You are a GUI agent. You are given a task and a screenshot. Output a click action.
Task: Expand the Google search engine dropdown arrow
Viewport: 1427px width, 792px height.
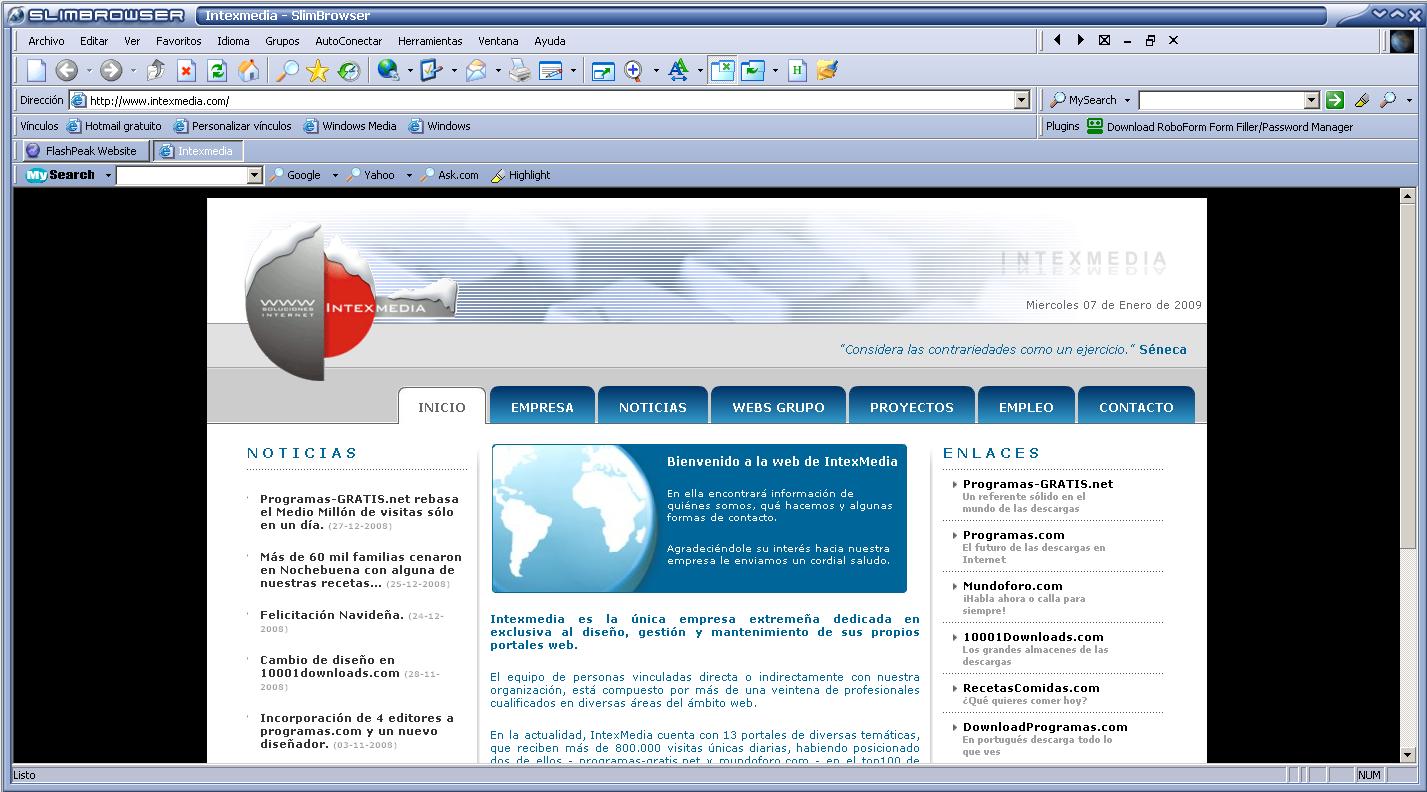(x=335, y=175)
